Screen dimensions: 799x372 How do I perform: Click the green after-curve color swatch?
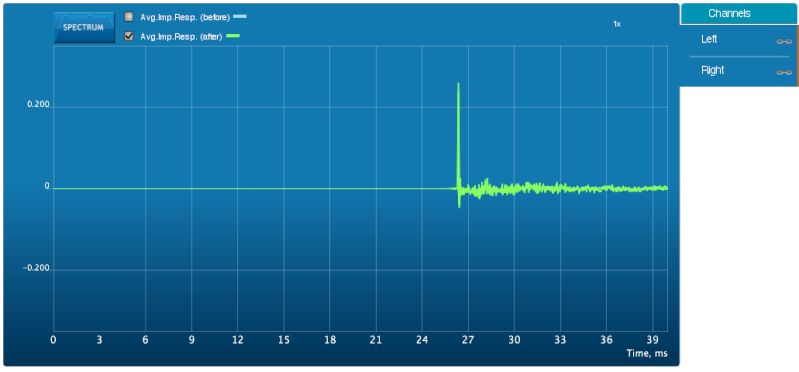pos(233,36)
